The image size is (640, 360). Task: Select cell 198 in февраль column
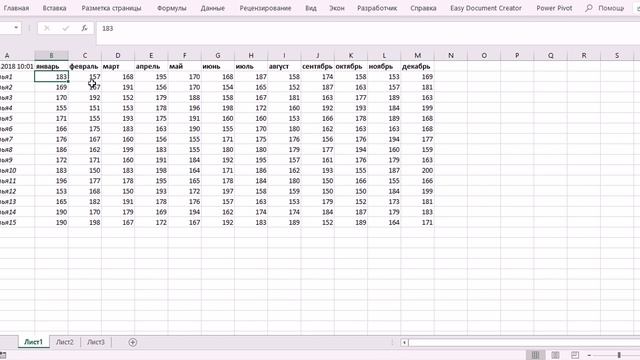85,222
